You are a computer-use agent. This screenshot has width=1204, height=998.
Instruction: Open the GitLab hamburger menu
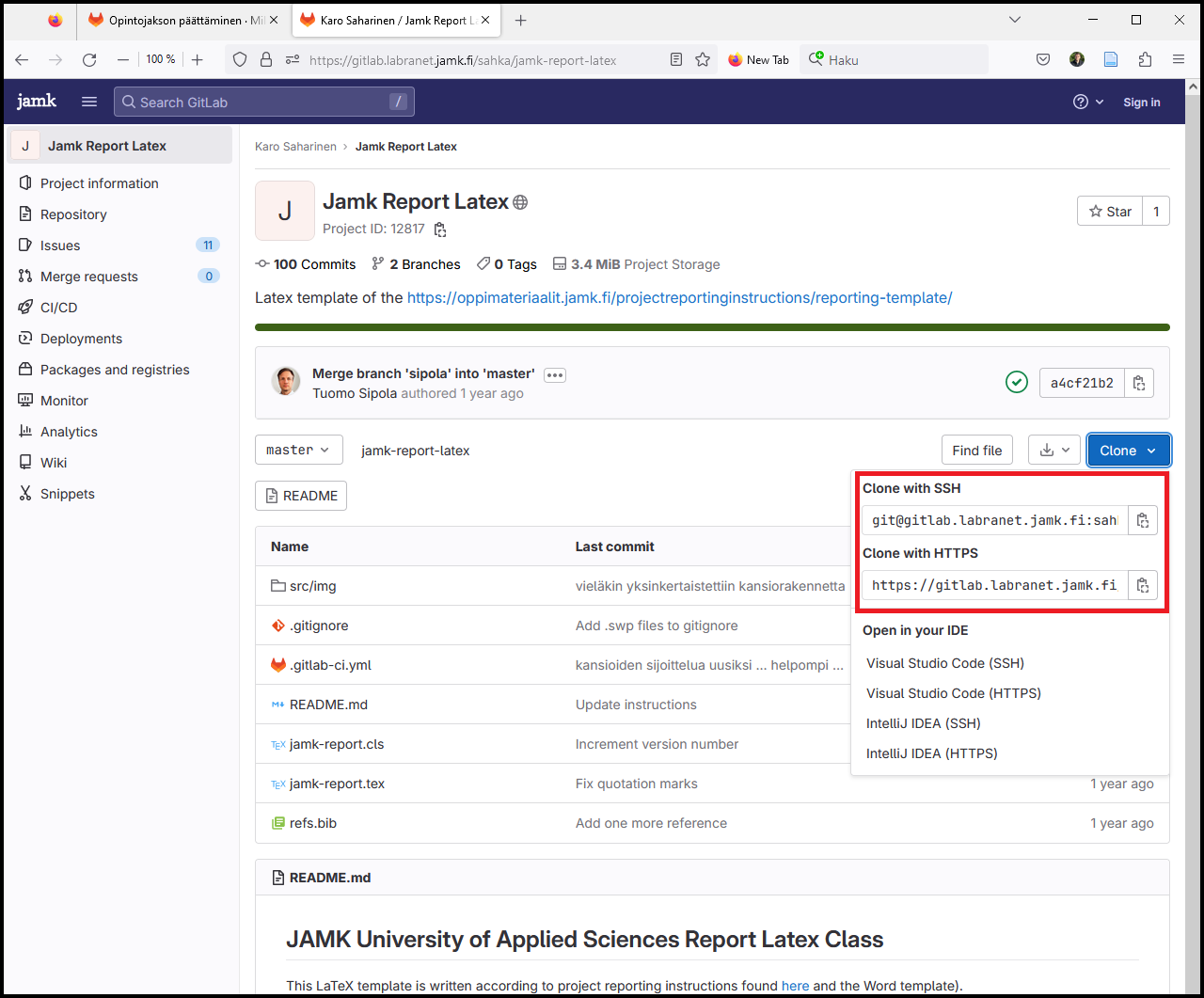coord(89,102)
